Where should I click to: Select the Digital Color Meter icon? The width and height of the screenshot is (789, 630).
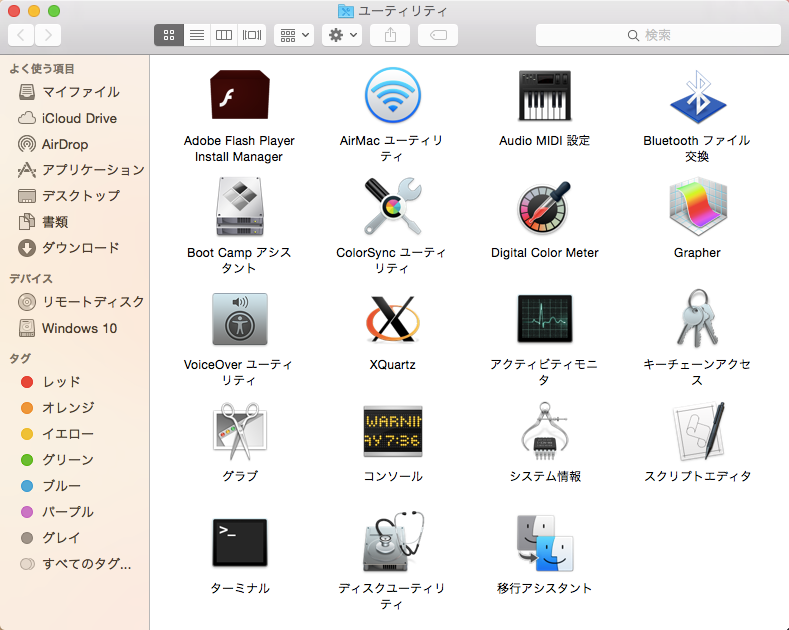(544, 207)
